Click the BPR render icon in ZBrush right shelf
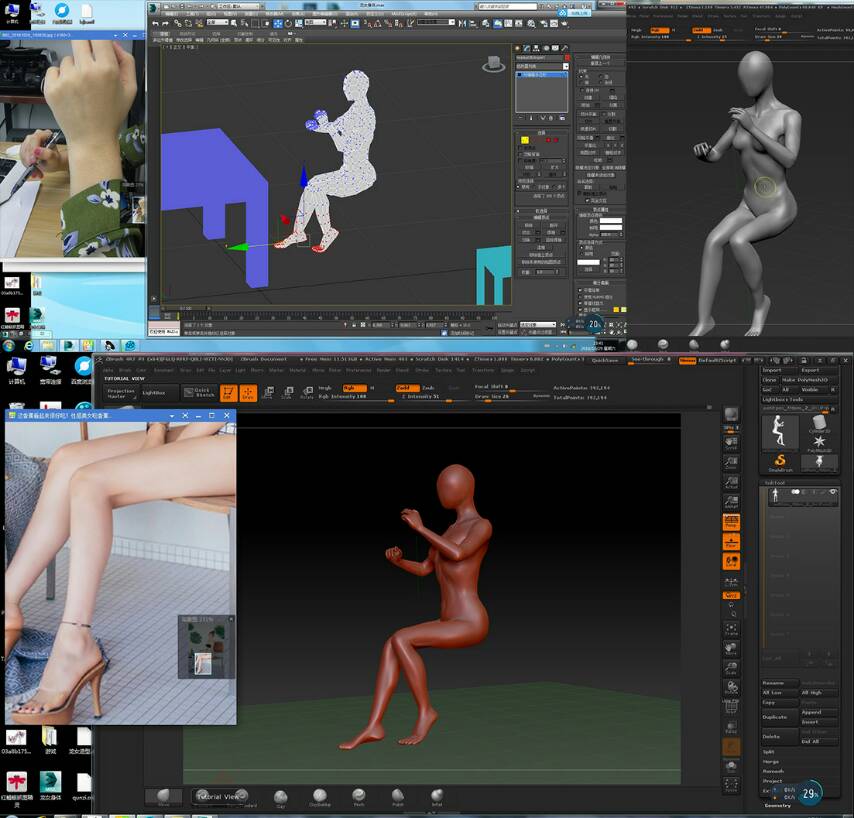 click(731, 416)
